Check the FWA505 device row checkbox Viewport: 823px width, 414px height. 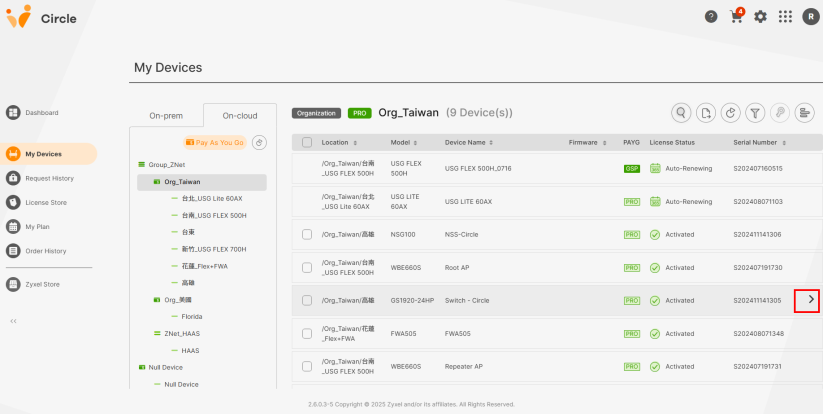pyautogui.click(x=307, y=334)
